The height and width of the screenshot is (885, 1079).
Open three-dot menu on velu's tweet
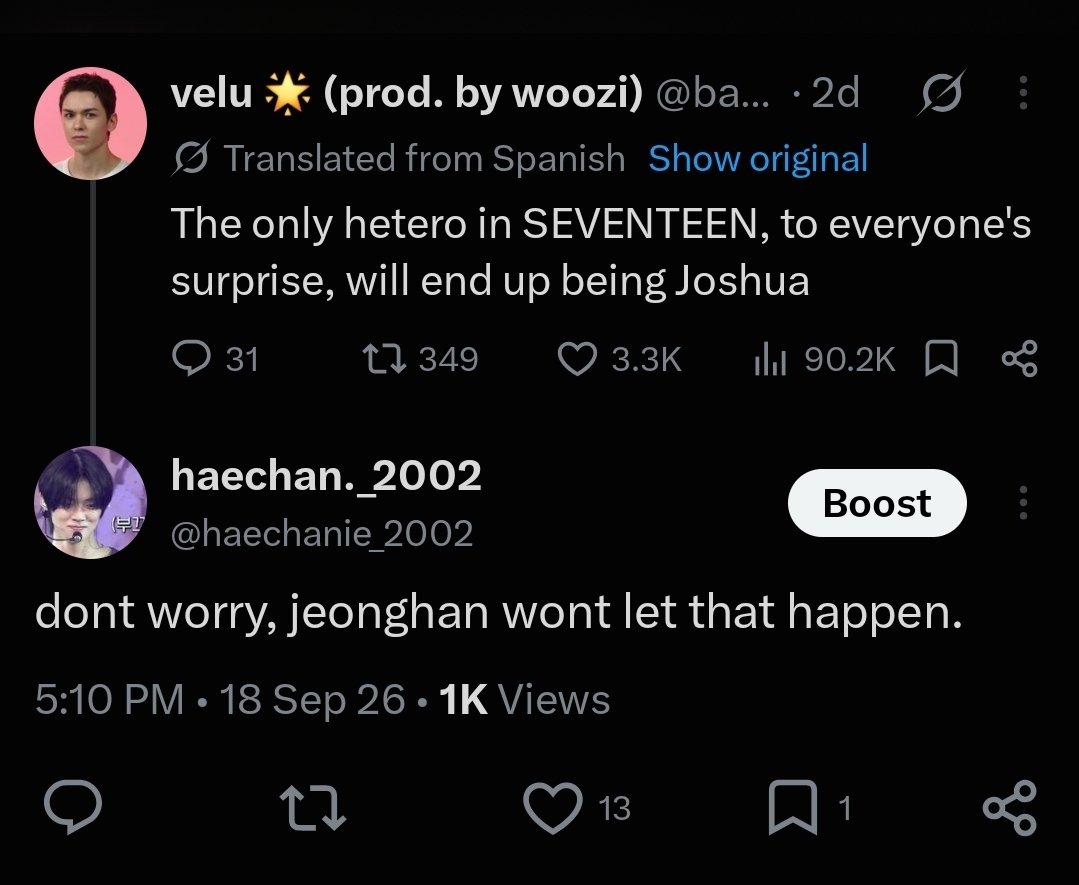(1023, 93)
